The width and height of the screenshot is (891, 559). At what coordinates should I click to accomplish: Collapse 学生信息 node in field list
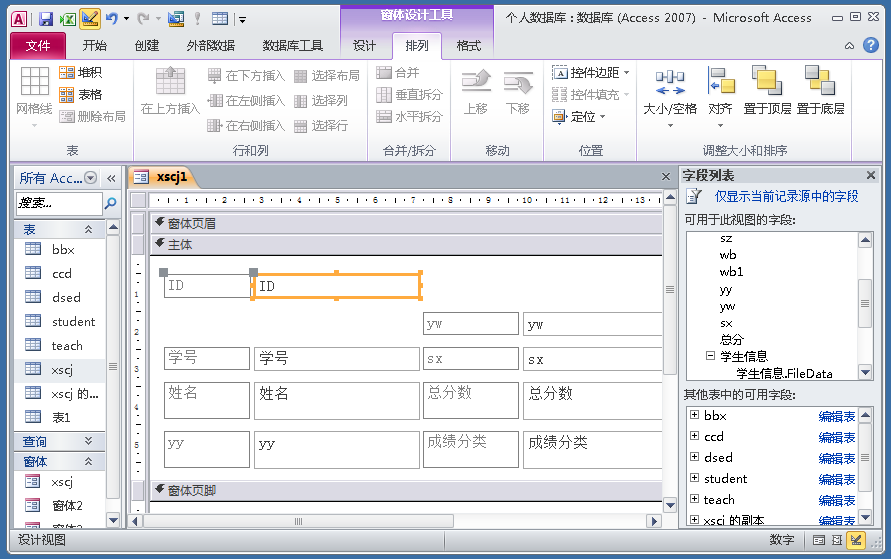click(x=710, y=356)
